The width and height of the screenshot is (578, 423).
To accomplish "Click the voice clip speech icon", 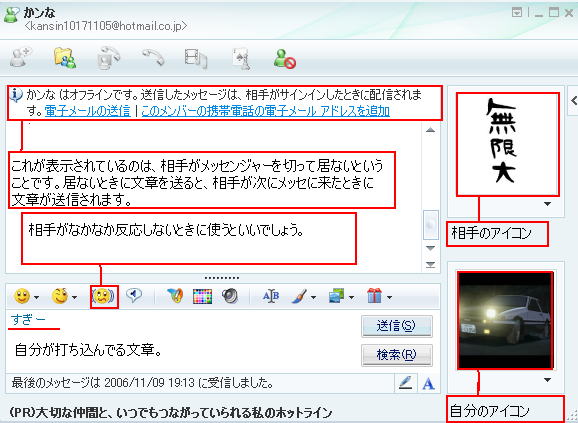I will pyautogui.click(x=134, y=295).
